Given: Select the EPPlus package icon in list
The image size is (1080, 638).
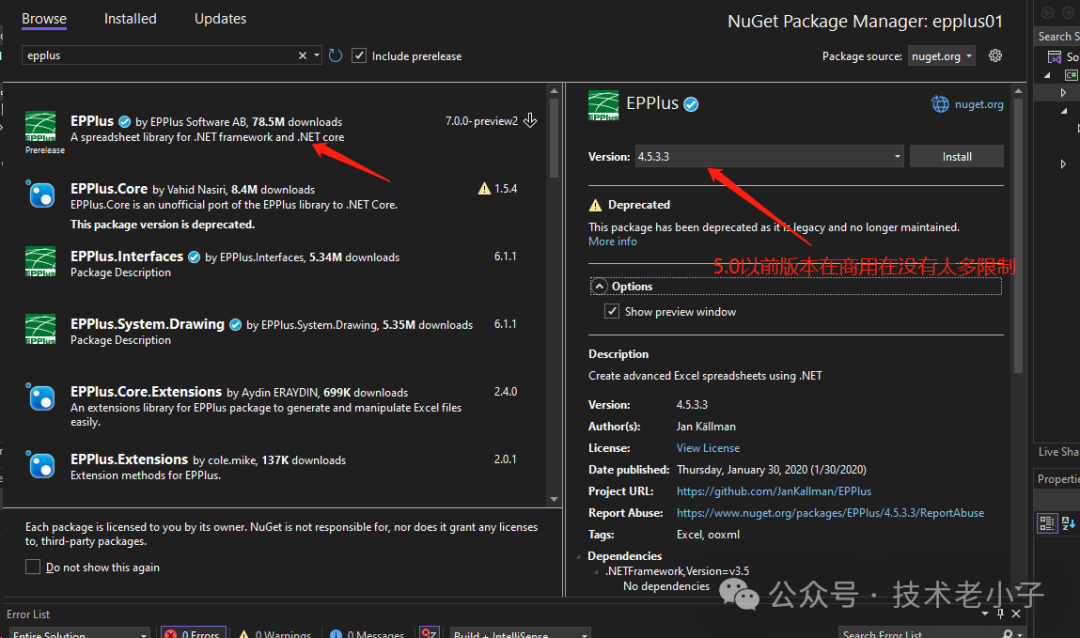Looking at the screenshot, I should pos(41,127).
